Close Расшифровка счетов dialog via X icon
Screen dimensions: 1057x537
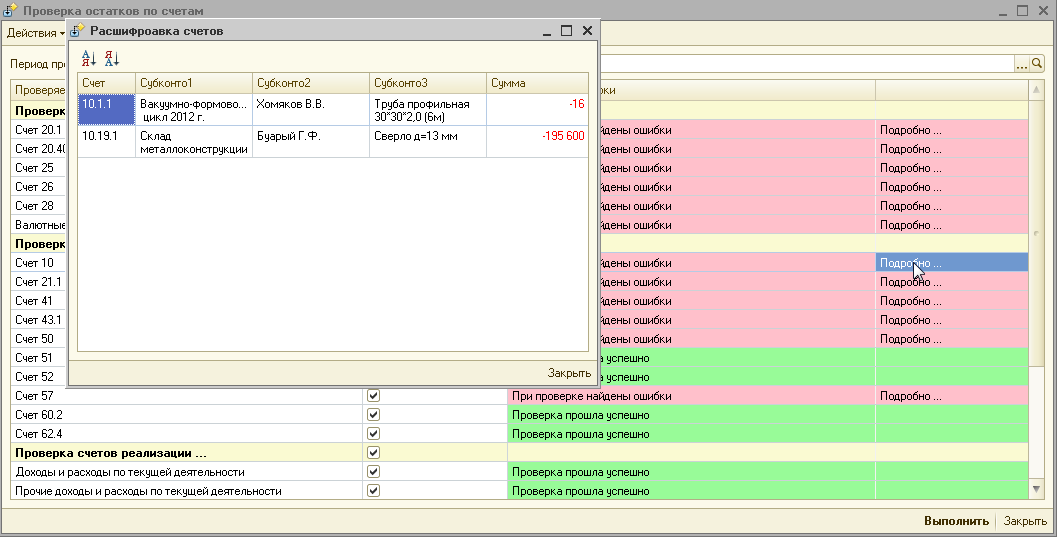click(x=587, y=31)
